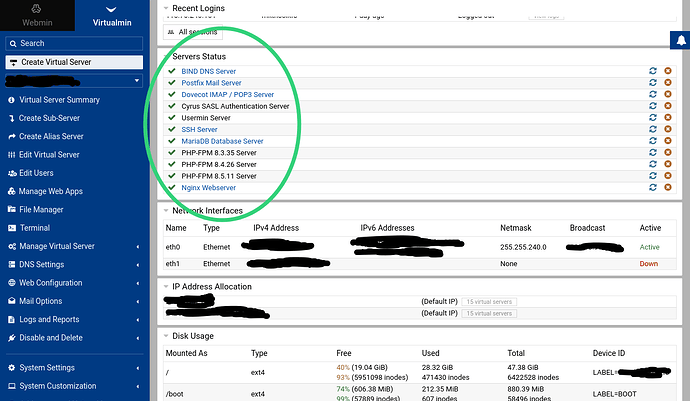Stop the Dovecot IMAP / POP3 Server
690x401 pixels.
coord(668,94)
